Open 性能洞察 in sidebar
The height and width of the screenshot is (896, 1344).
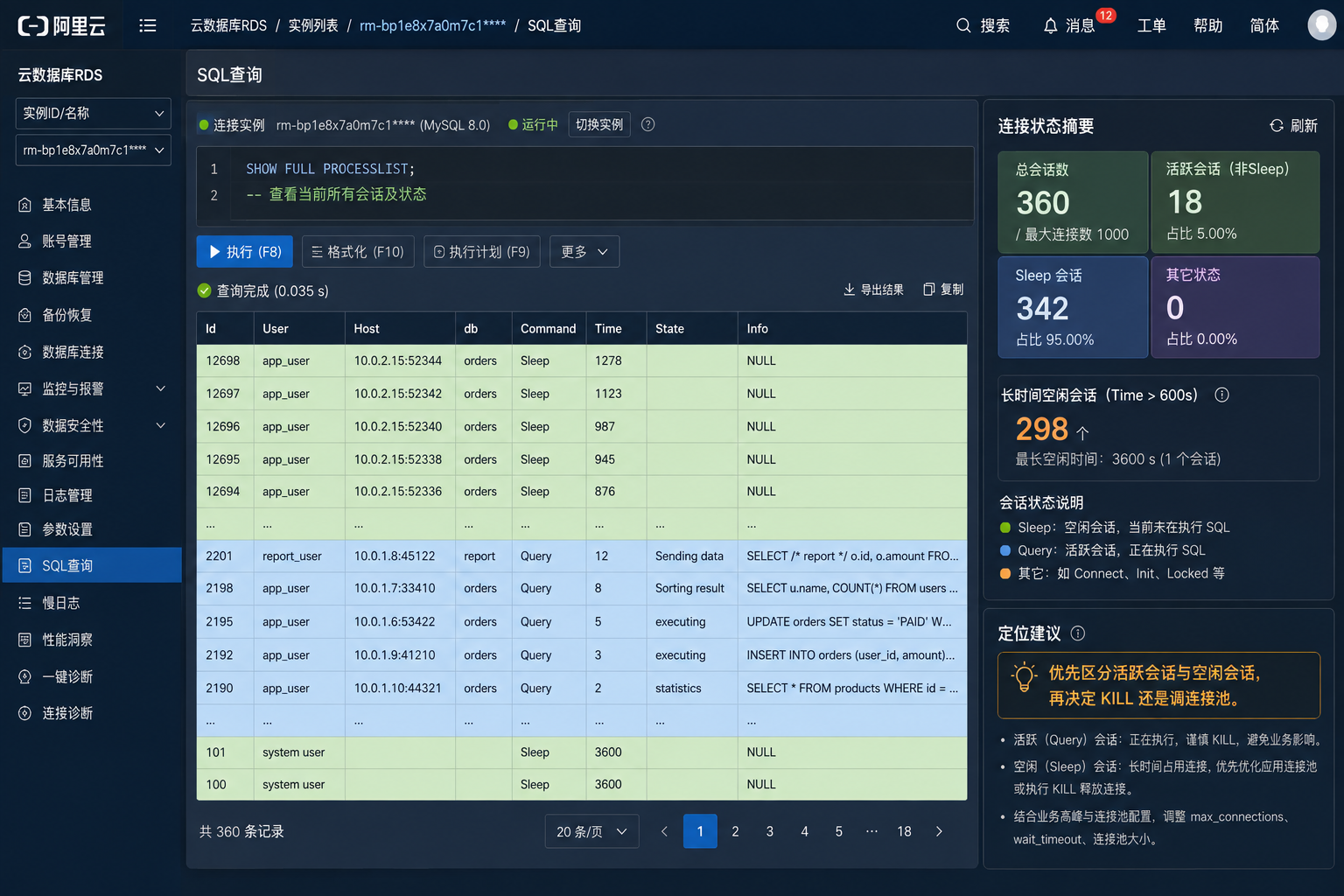(x=92, y=640)
